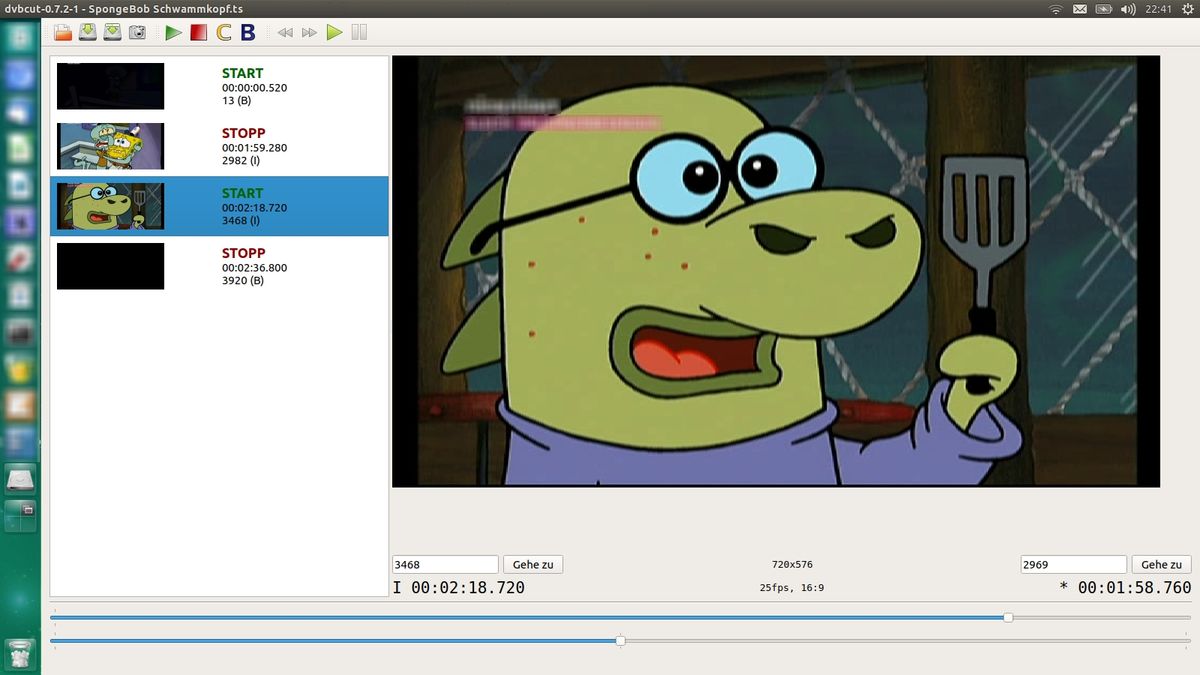Play the video with the light green triangle
1200x675 pixels.
334,32
